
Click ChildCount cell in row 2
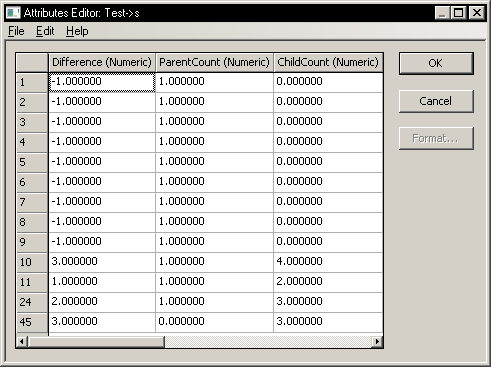328,102
